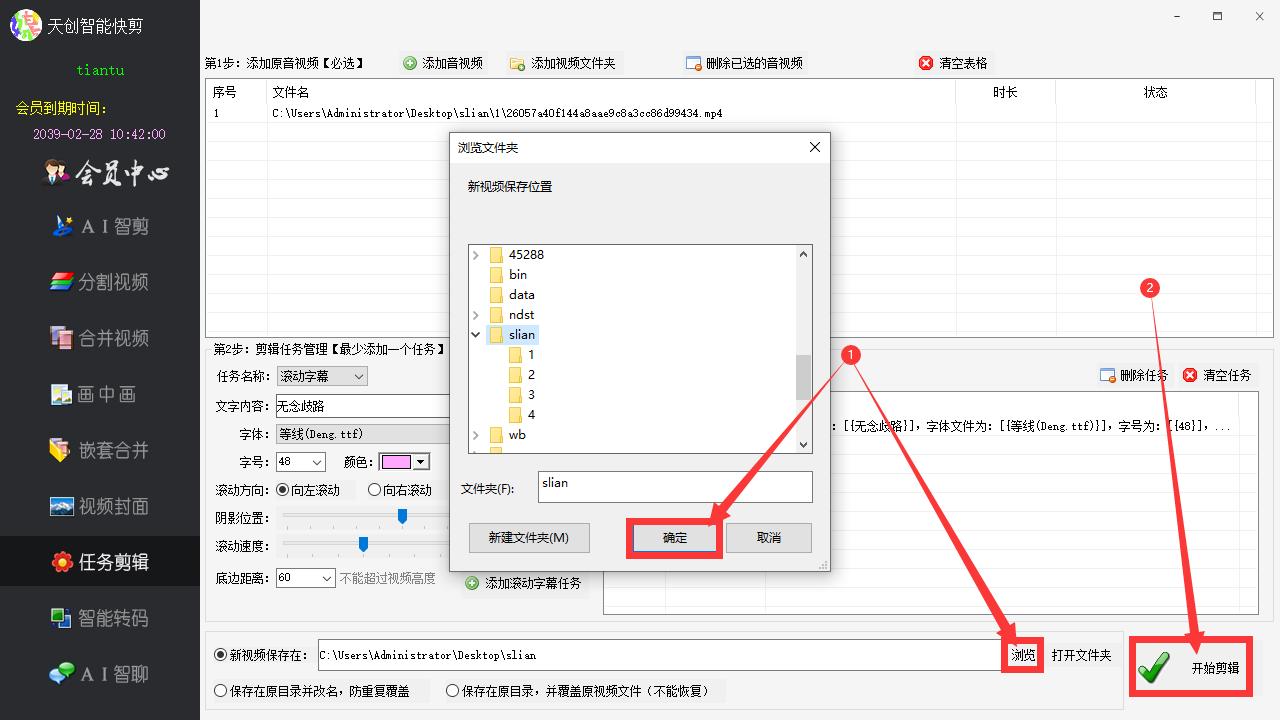Click the 文件夹(F) name input field
The height and width of the screenshot is (720, 1280).
(x=675, y=487)
